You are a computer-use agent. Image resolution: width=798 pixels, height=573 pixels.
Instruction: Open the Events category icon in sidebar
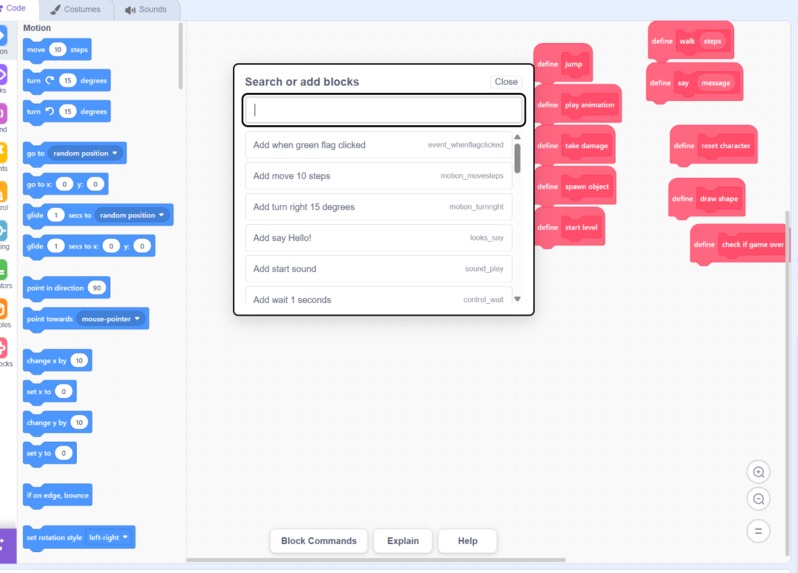pos(3,153)
